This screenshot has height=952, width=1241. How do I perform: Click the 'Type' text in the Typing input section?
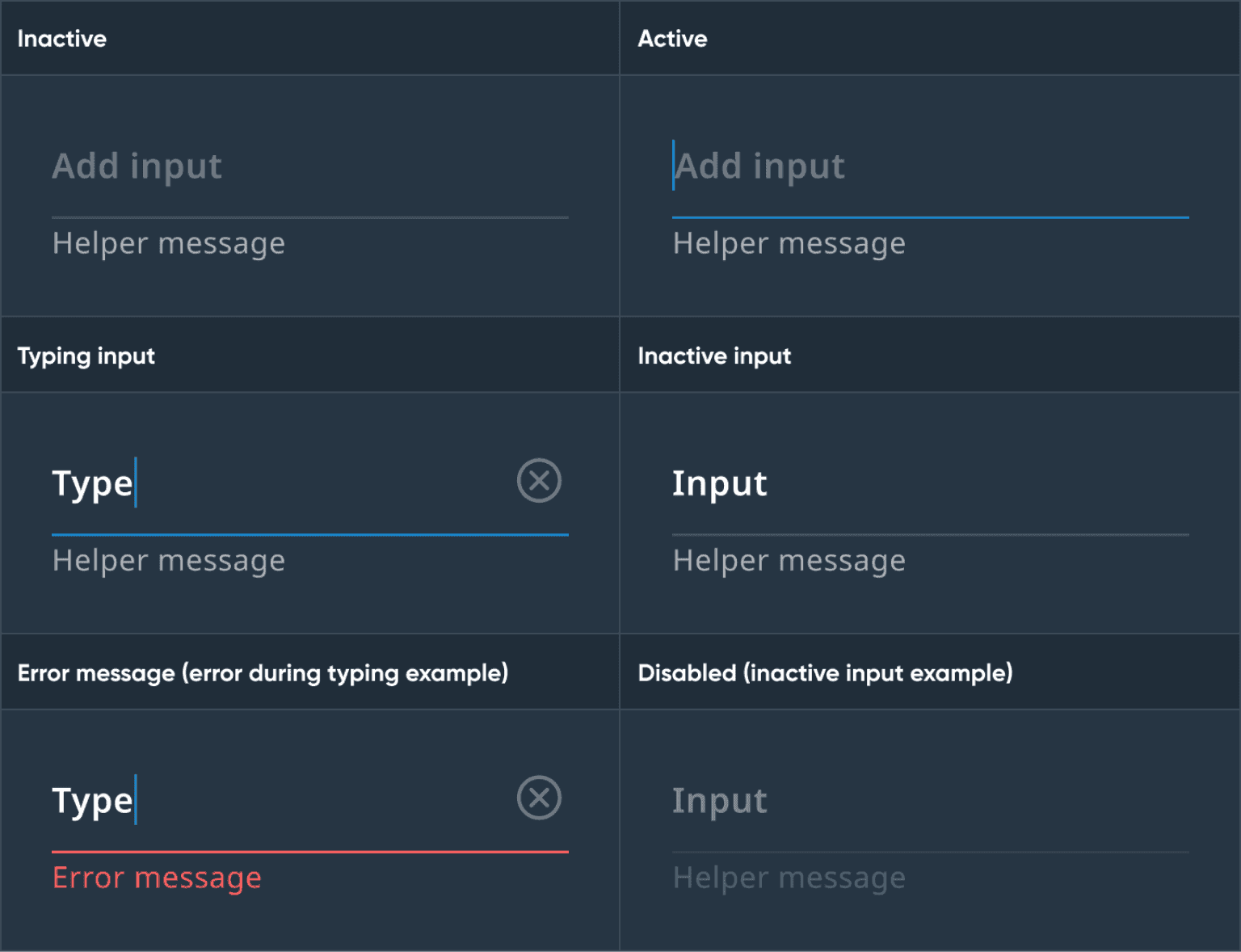(x=92, y=483)
